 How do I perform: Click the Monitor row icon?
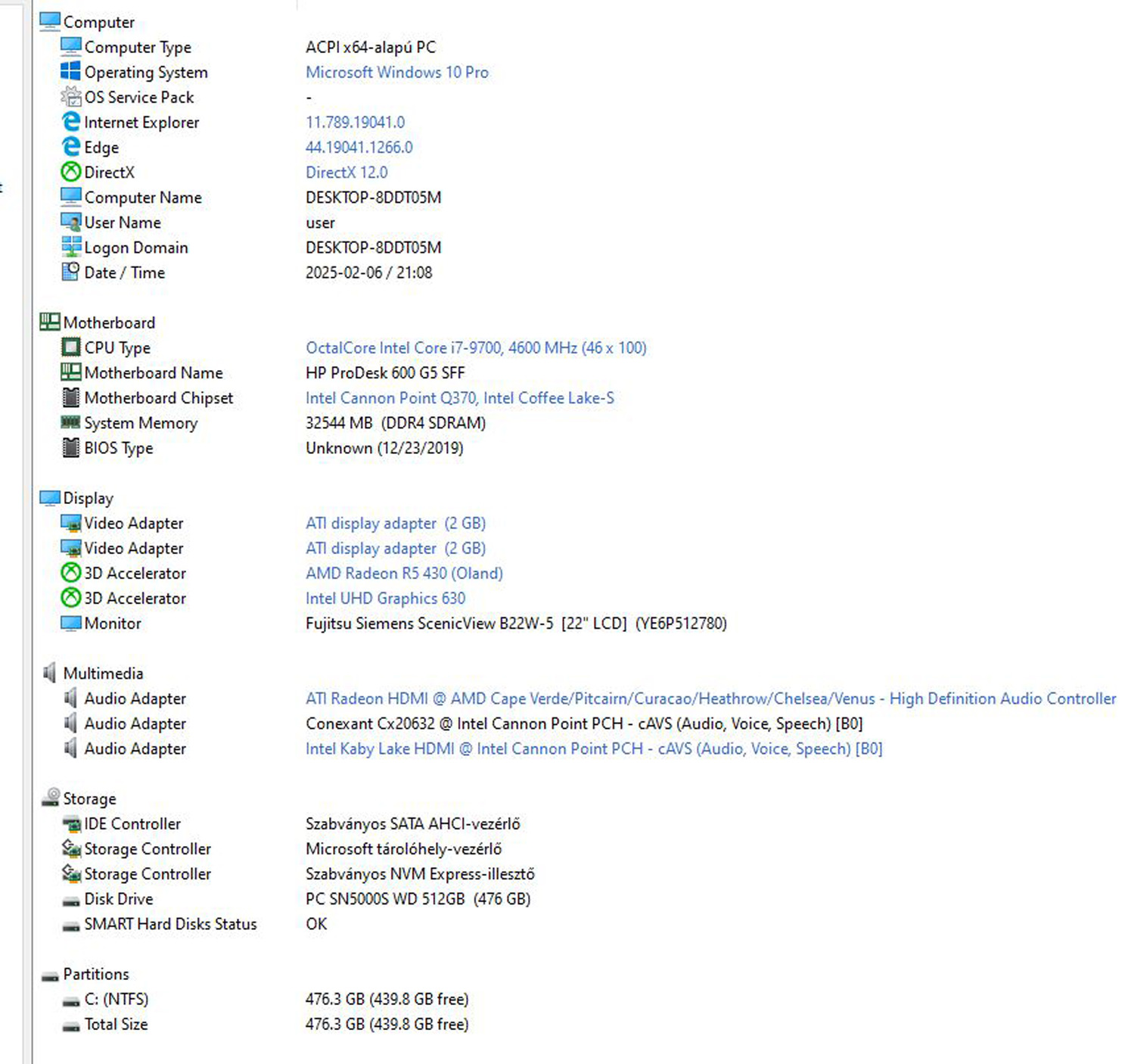tap(70, 623)
